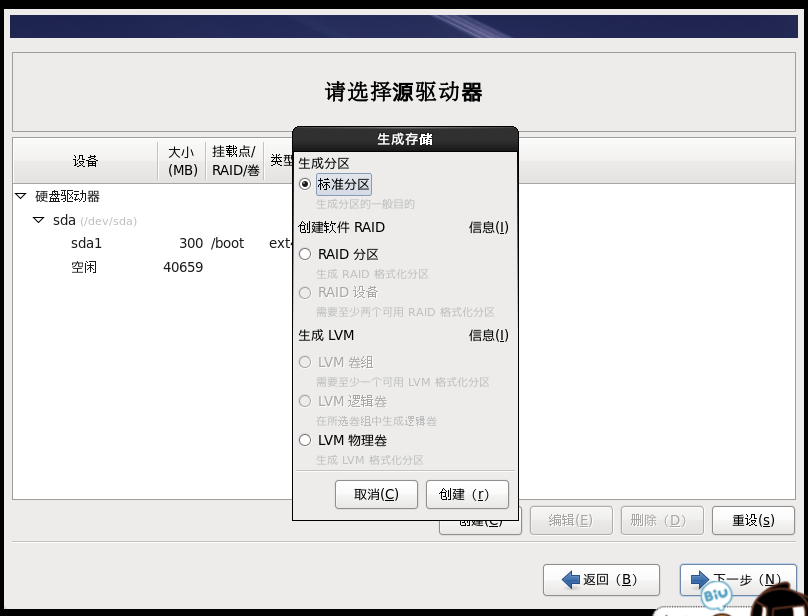Screen dimensions: 808x616
Task: Click the blue back arrow icon
Action: click(570, 580)
